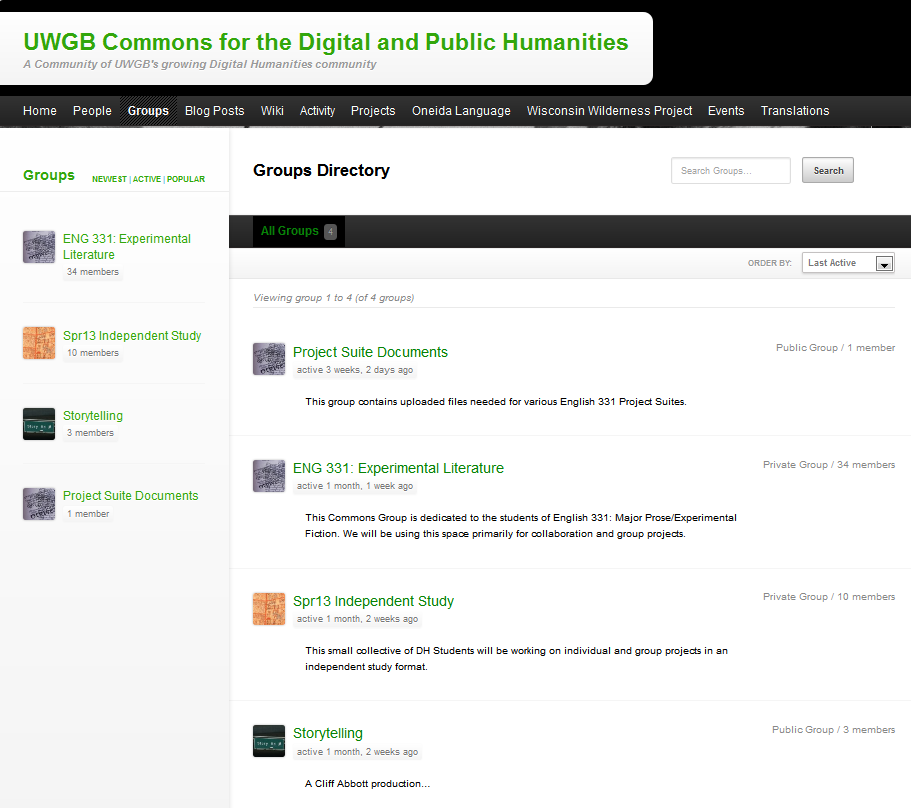This screenshot has width=911, height=808.
Task: Go to the Home menu item
Action: pyautogui.click(x=40, y=111)
